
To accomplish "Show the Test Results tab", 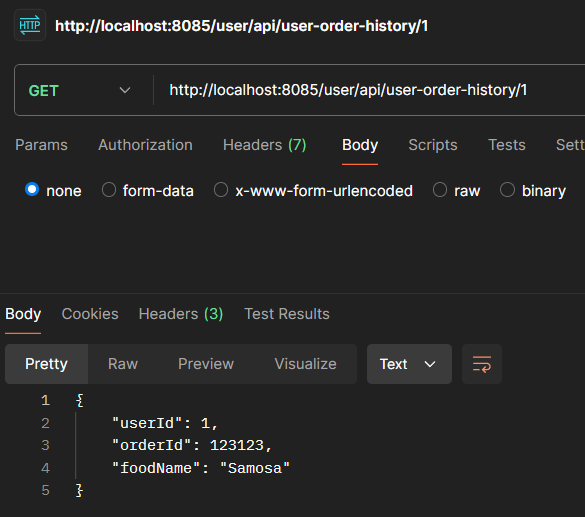I will (287, 314).
